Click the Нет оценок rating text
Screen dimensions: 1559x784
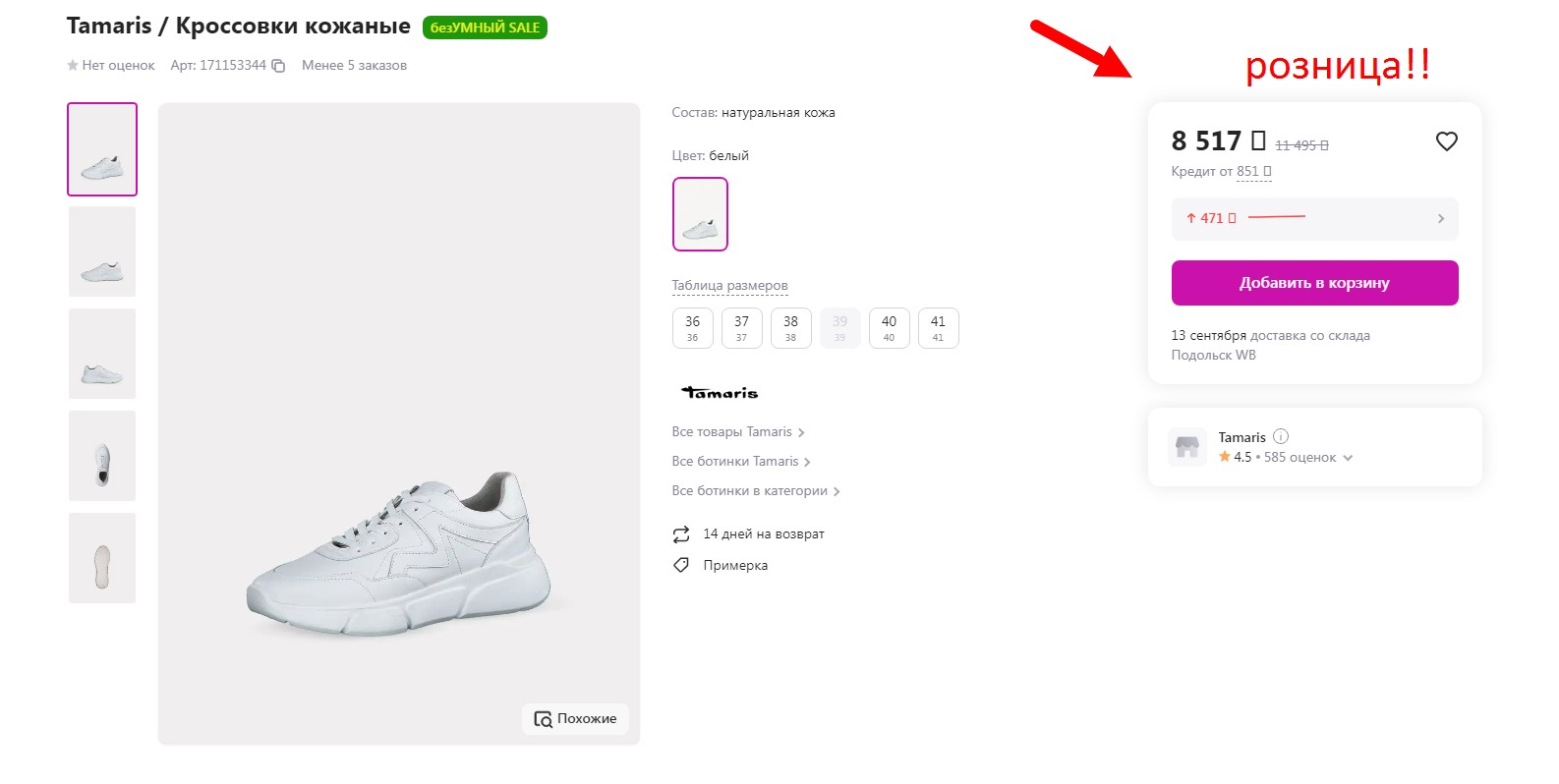[118, 66]
